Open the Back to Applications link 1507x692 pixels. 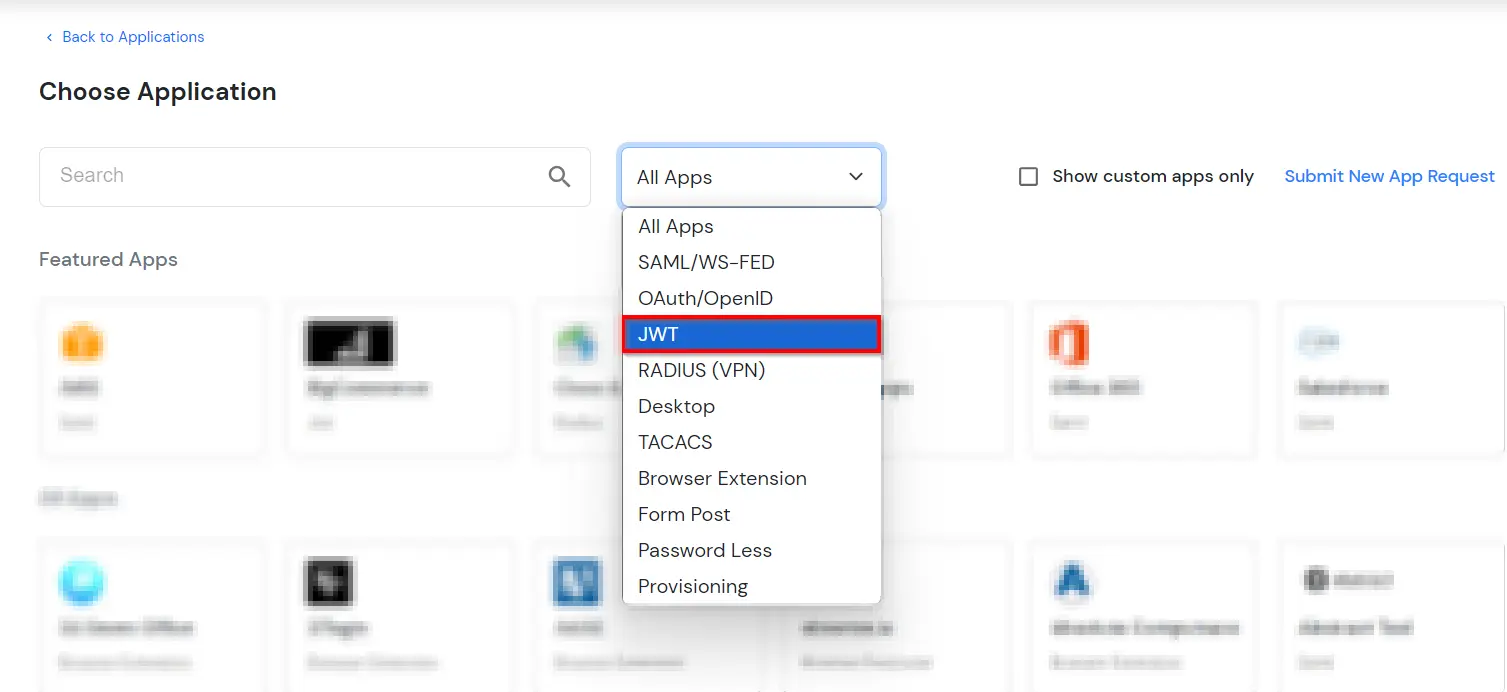click(x=132, y=37)
